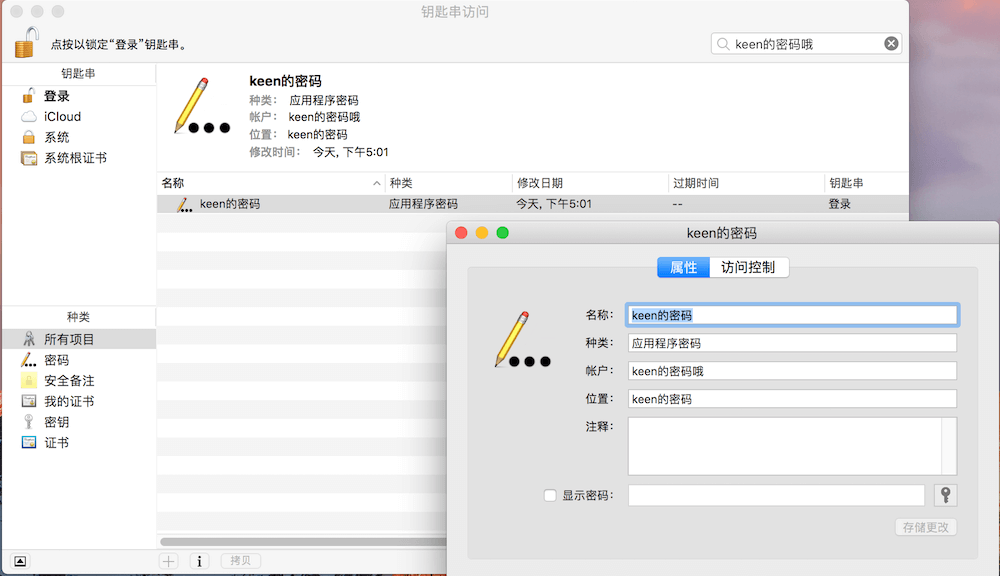The image size is (1000, 576).
Task: Switch to the 访问控制 tab
Action: [748, 267]
